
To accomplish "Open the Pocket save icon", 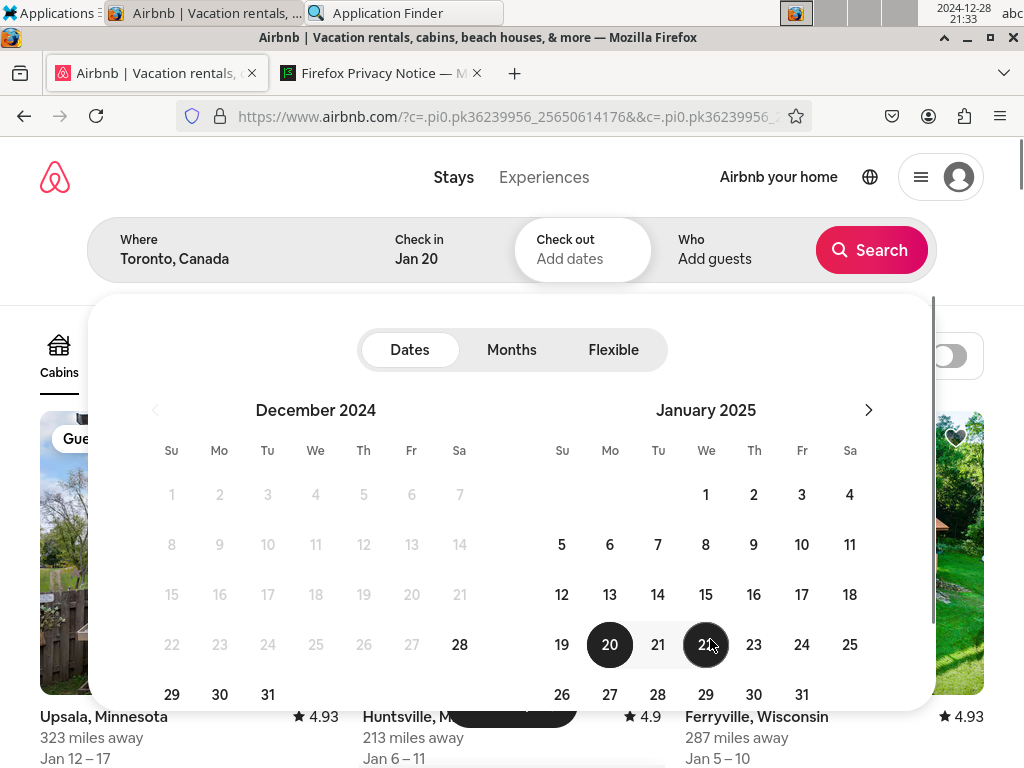I will [x=891, y=116].
